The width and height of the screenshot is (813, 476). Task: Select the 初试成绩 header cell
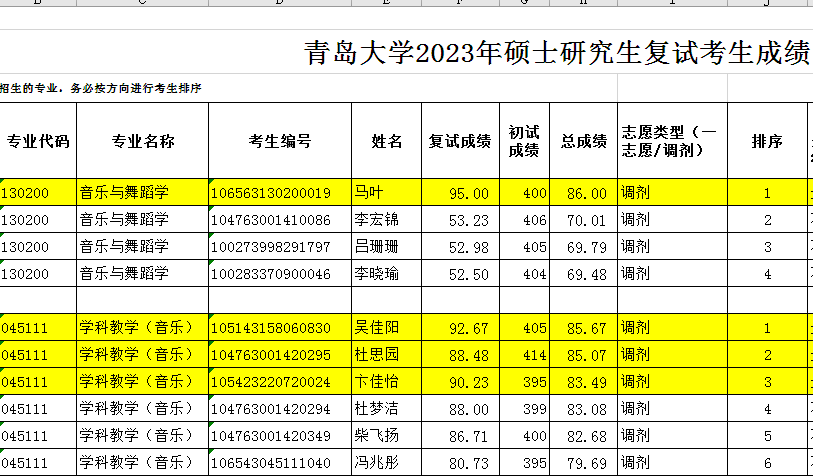click(x=524, y=141)
